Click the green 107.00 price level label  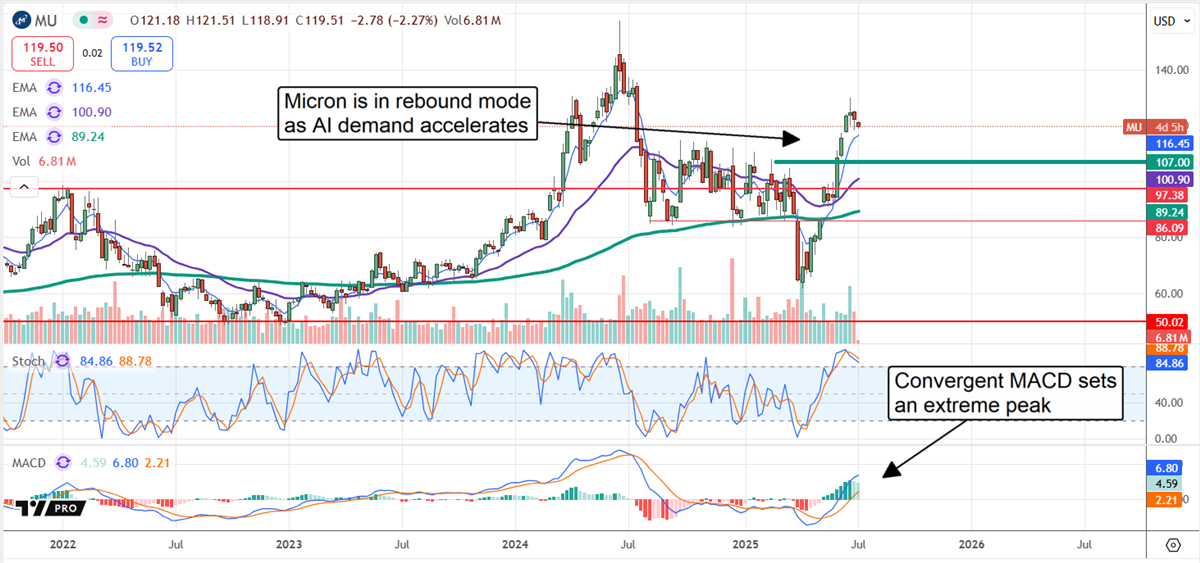pos(1170,161)
